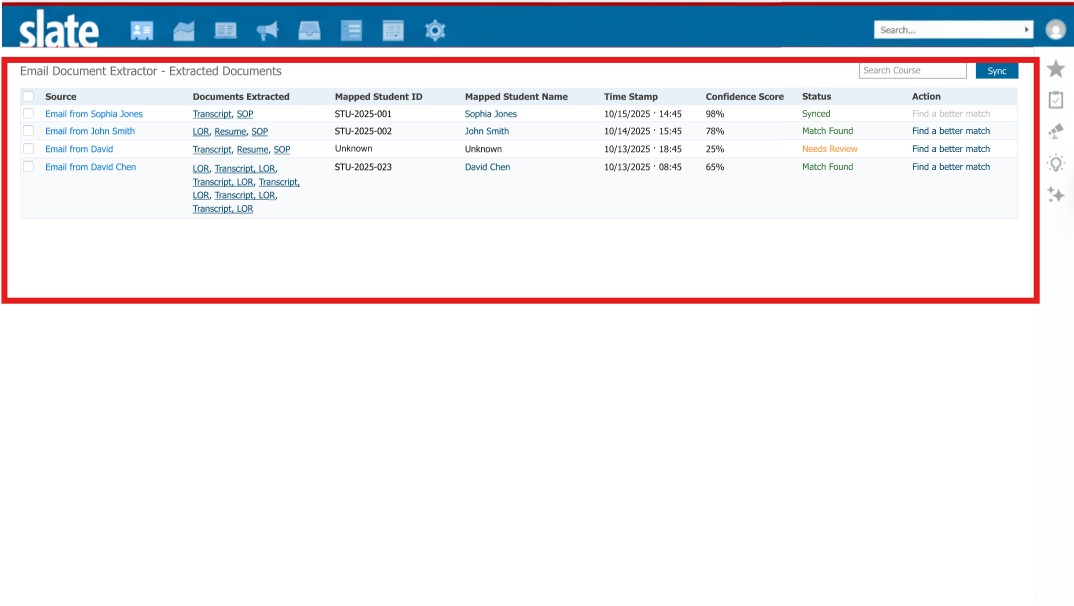
Task: Open the clipboard checklist sidebar icon
Action: pyautogui.click(x=1055, y=100)
